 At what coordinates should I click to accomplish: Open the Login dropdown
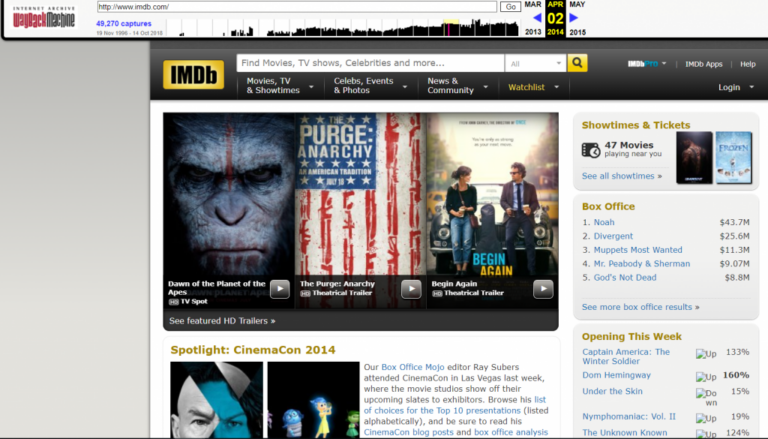click(x=736, y=87)
